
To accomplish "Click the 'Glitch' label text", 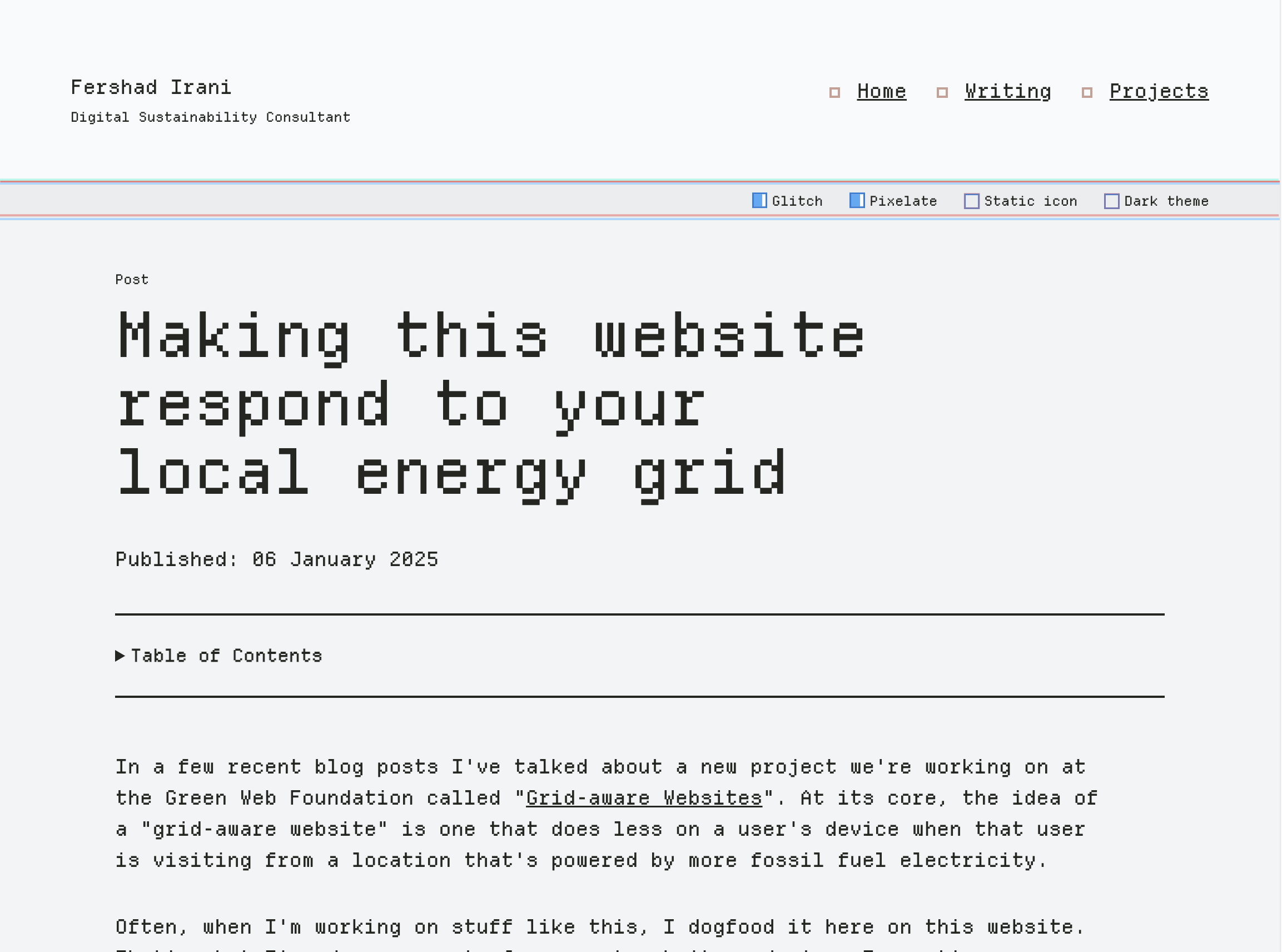I will click(797, 201).
